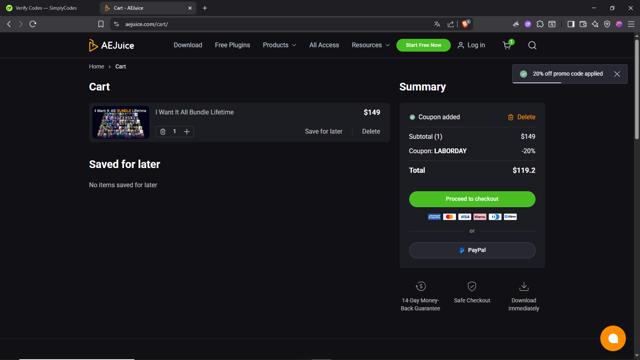
Task: Click the American Express payment logo
Action: pyautogui.click(x=434, y=217)
